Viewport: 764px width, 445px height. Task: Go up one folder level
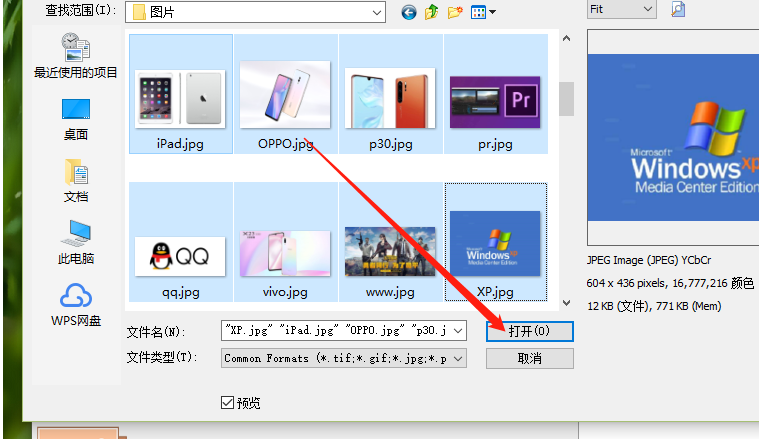click(431, 12)
